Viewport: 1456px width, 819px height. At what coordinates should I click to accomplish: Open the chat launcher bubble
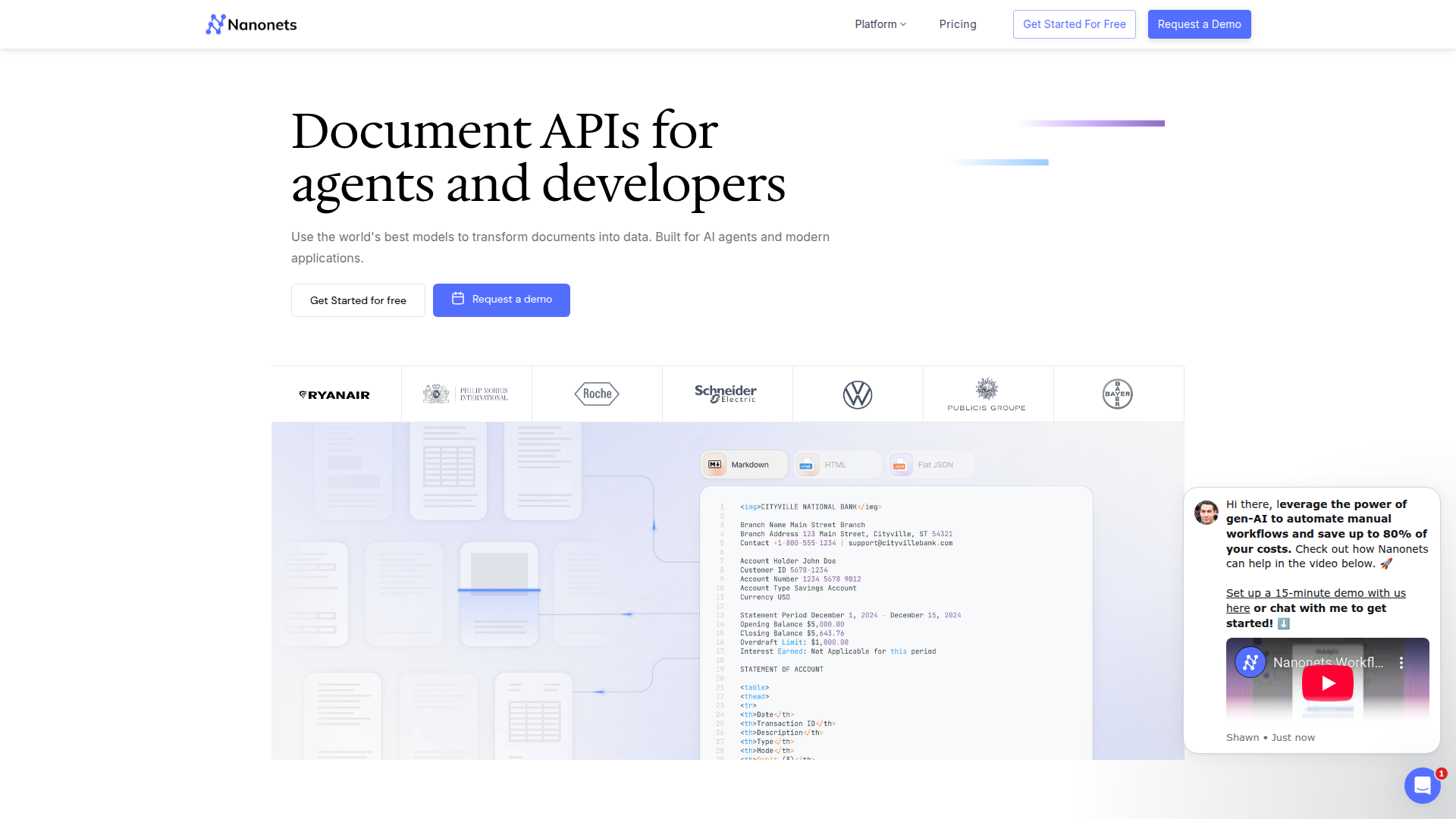click(1422, 785)
